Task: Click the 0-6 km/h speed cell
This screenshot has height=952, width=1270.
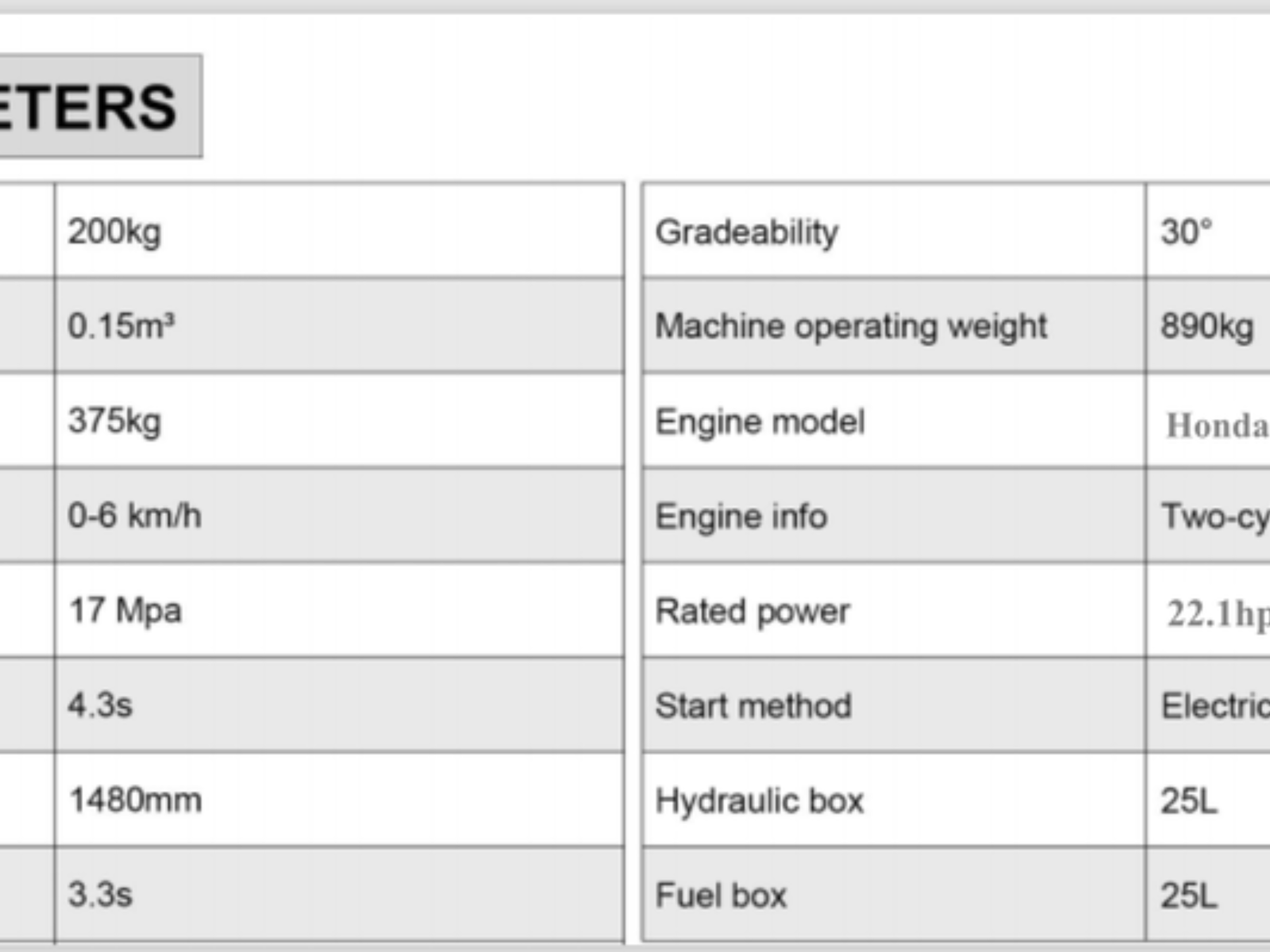Action: (x=134, y=516)
